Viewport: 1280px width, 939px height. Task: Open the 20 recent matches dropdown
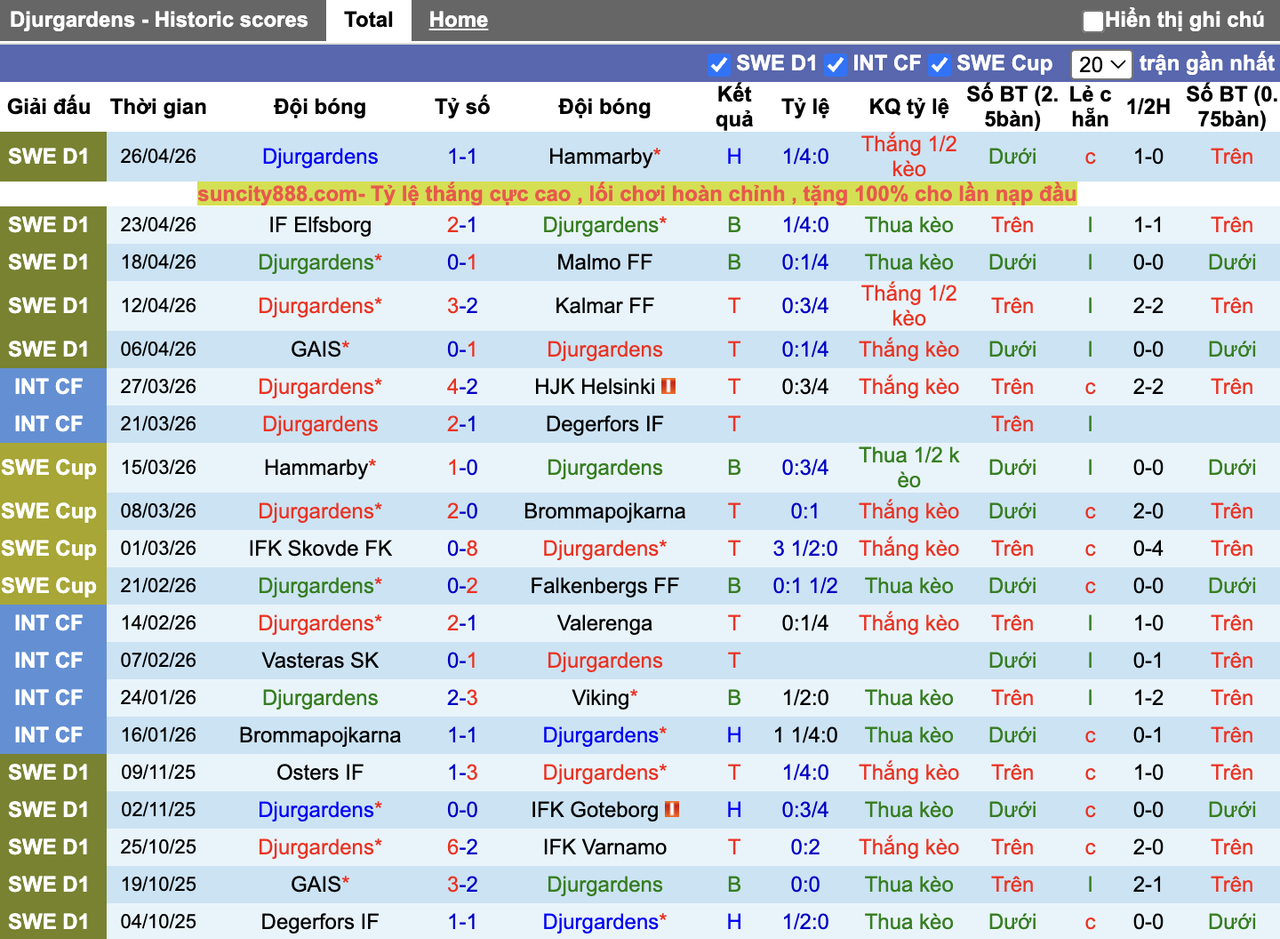click(x=1101, y=65)
